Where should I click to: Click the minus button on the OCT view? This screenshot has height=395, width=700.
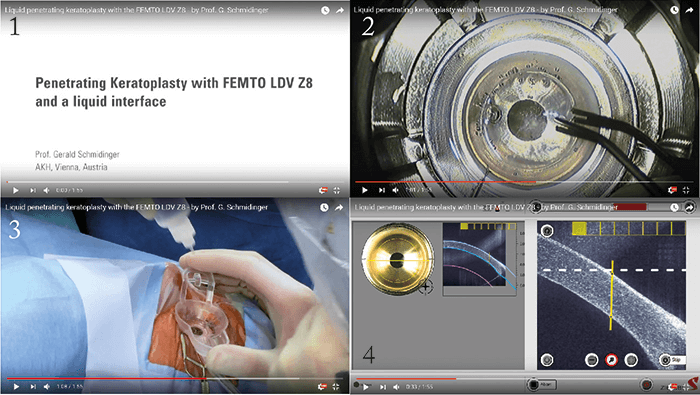click(x=592, y=360)
